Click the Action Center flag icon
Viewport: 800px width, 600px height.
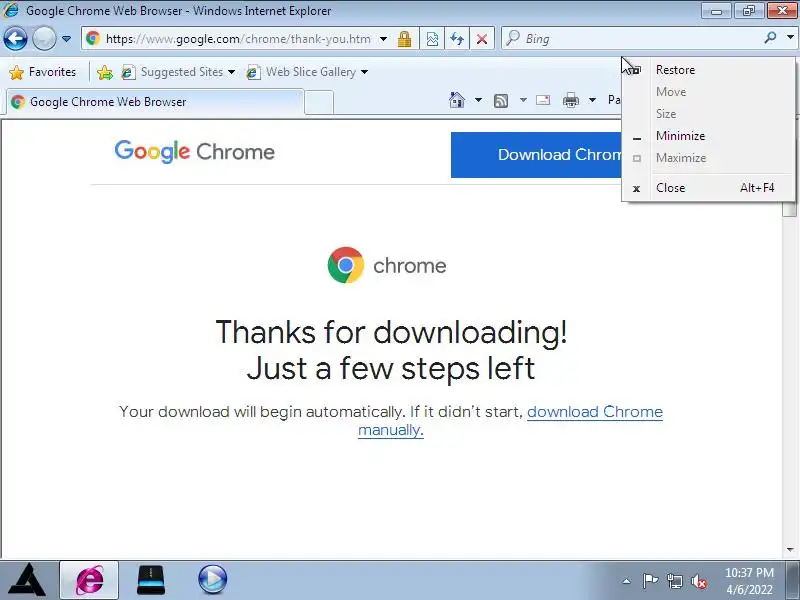pyautogui.click(x=650, y=581)
